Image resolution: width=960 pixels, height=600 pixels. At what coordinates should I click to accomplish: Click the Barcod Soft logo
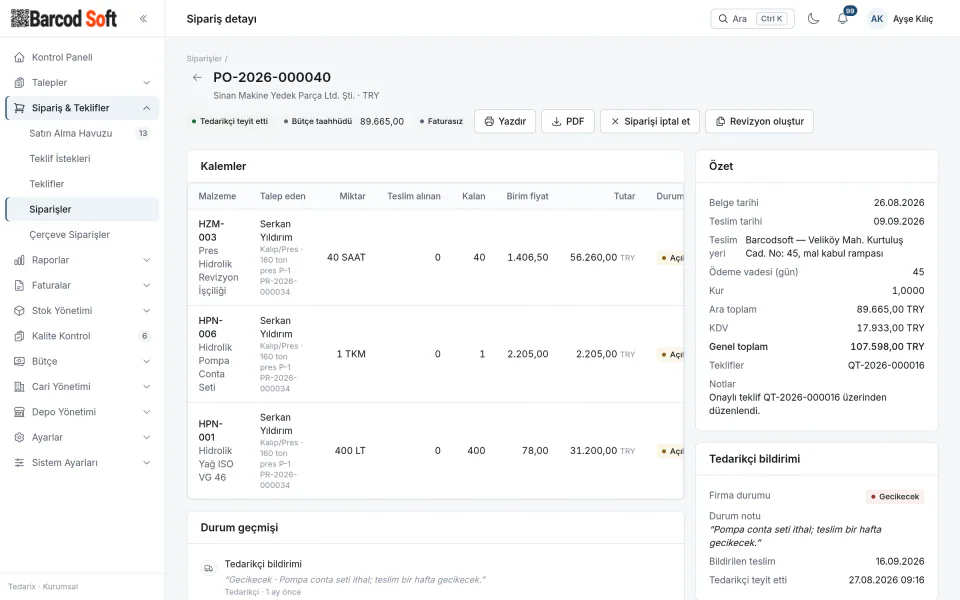pyautogui.click(x=64, y=18)
